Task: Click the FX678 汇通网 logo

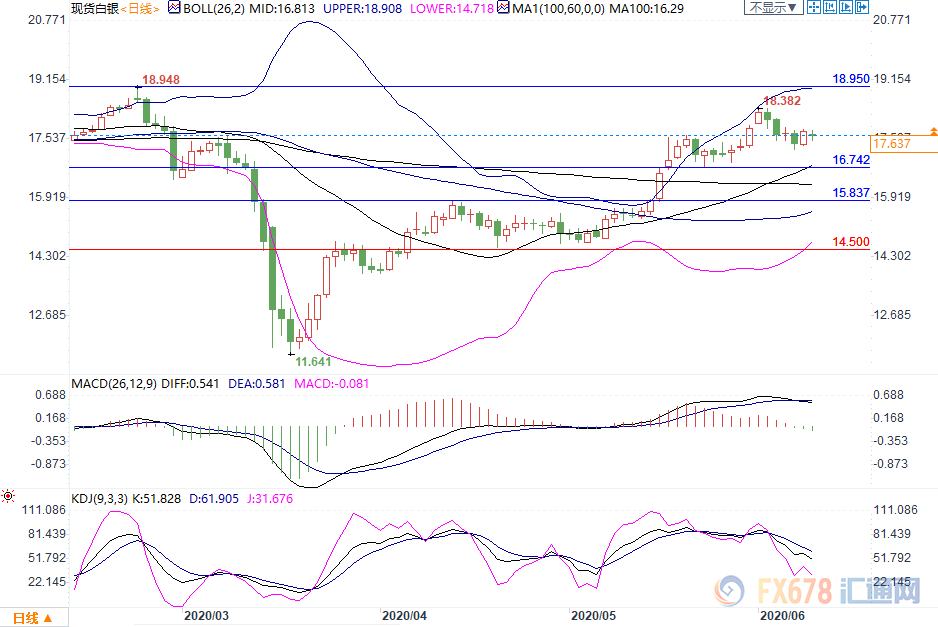Action: click(x=822, y=592)
